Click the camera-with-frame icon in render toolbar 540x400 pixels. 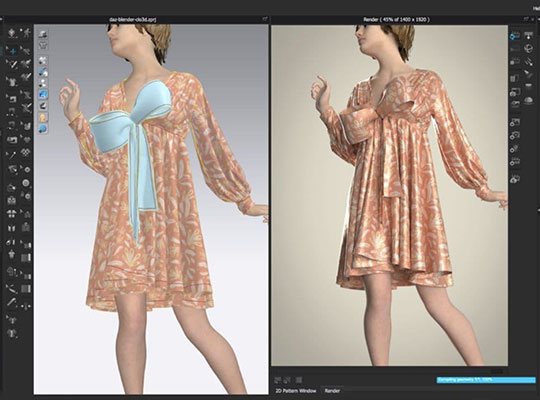point(515,92)
